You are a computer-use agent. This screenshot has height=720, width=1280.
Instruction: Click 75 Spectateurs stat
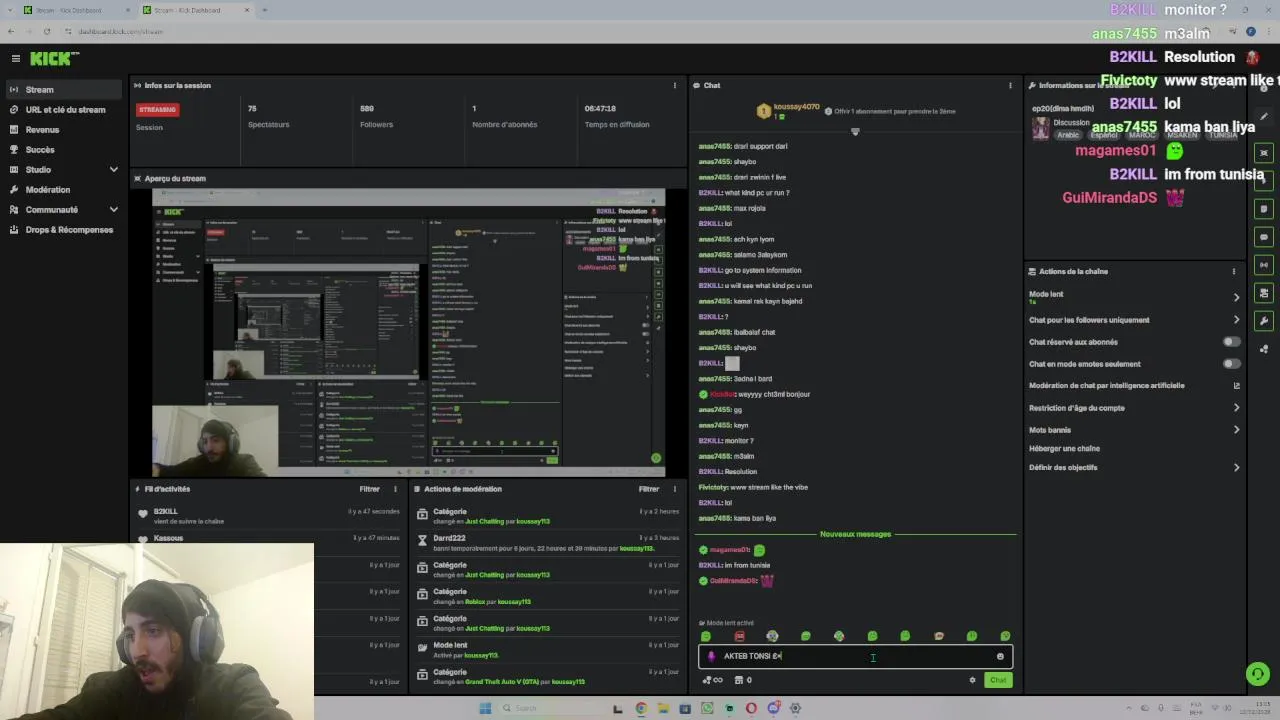pos(268,116)
